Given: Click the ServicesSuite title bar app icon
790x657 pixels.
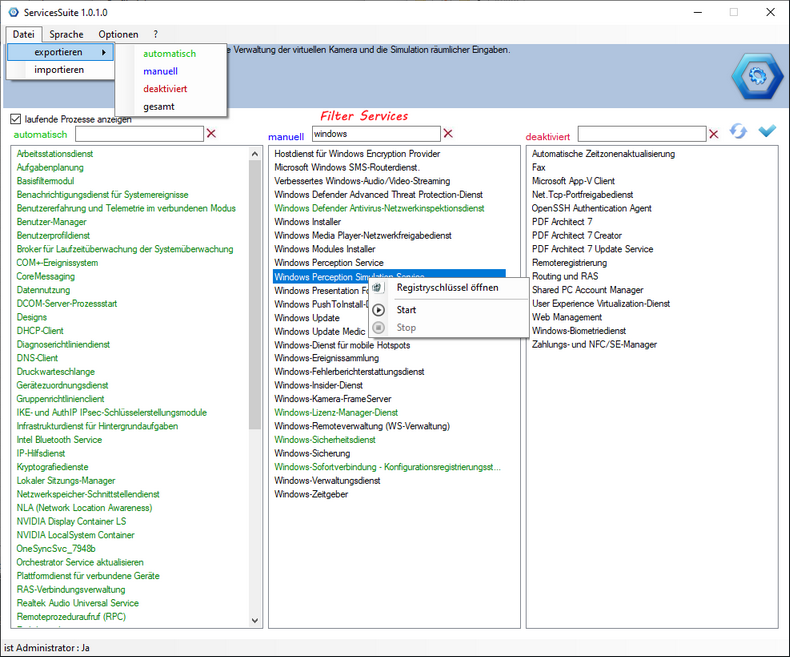Looking at the screenshot, I should tap(13, 12).
